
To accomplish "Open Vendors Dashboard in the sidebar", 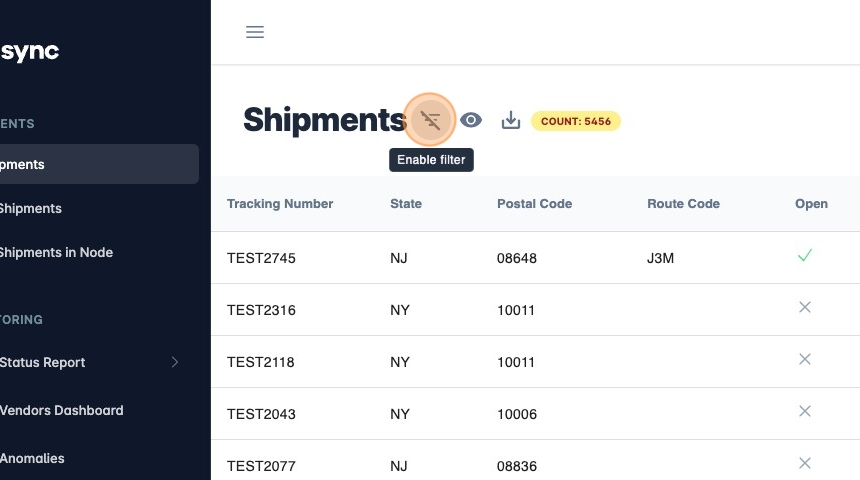I will click(x=62, y=410).
